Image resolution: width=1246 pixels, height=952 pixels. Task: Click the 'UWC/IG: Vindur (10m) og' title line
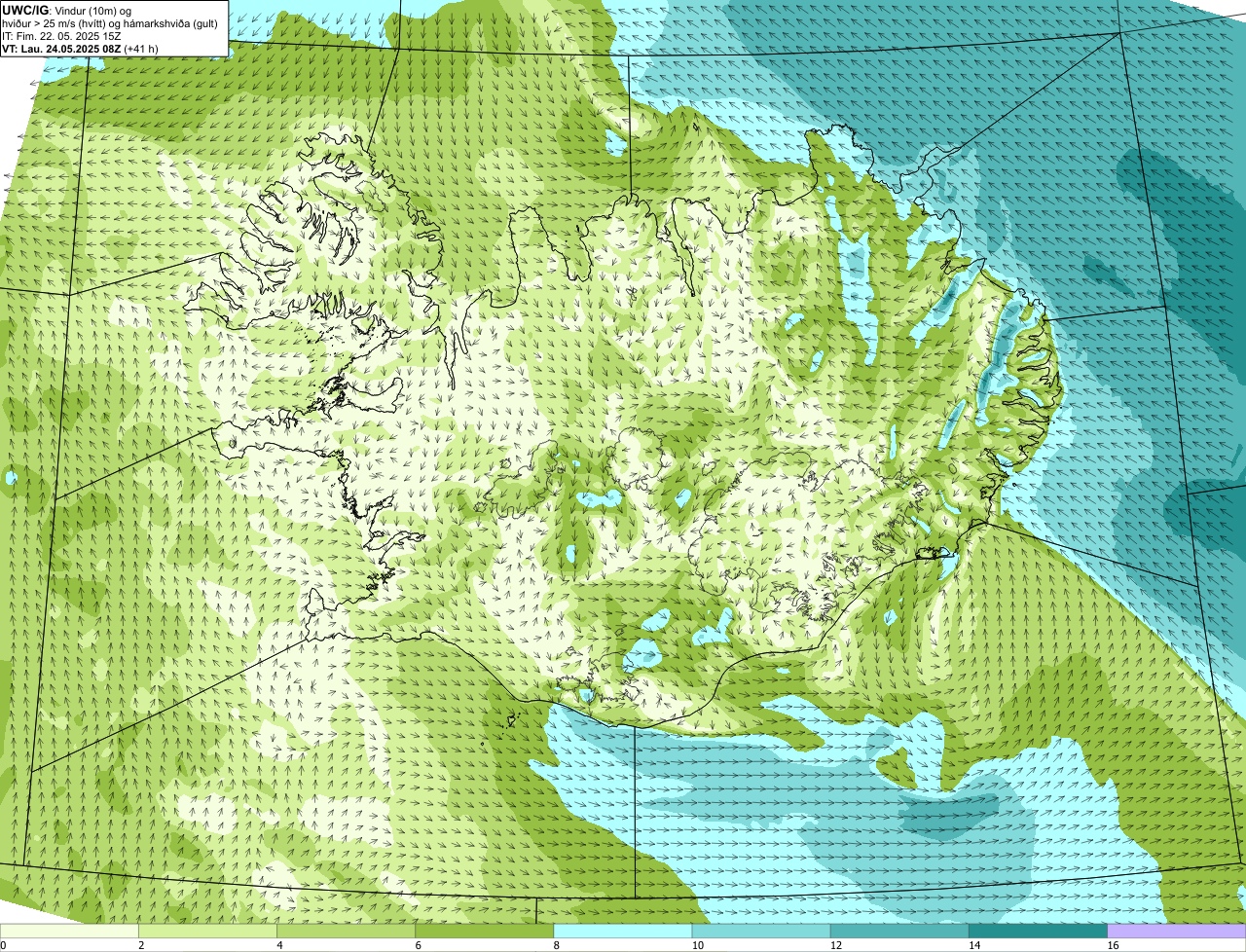(66, 11)
